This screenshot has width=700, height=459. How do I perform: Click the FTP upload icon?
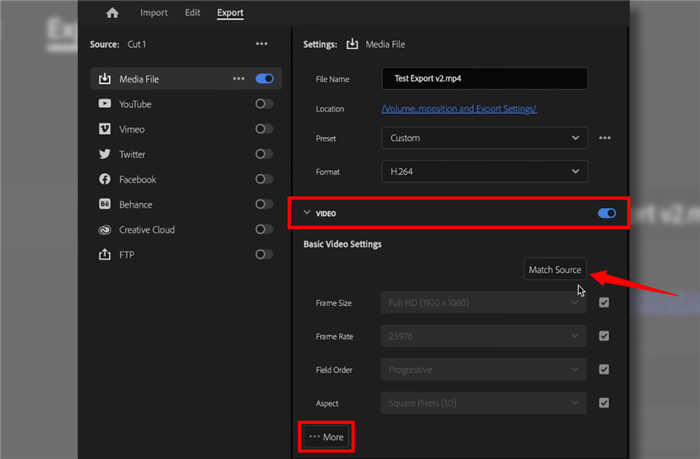(104, 255)
